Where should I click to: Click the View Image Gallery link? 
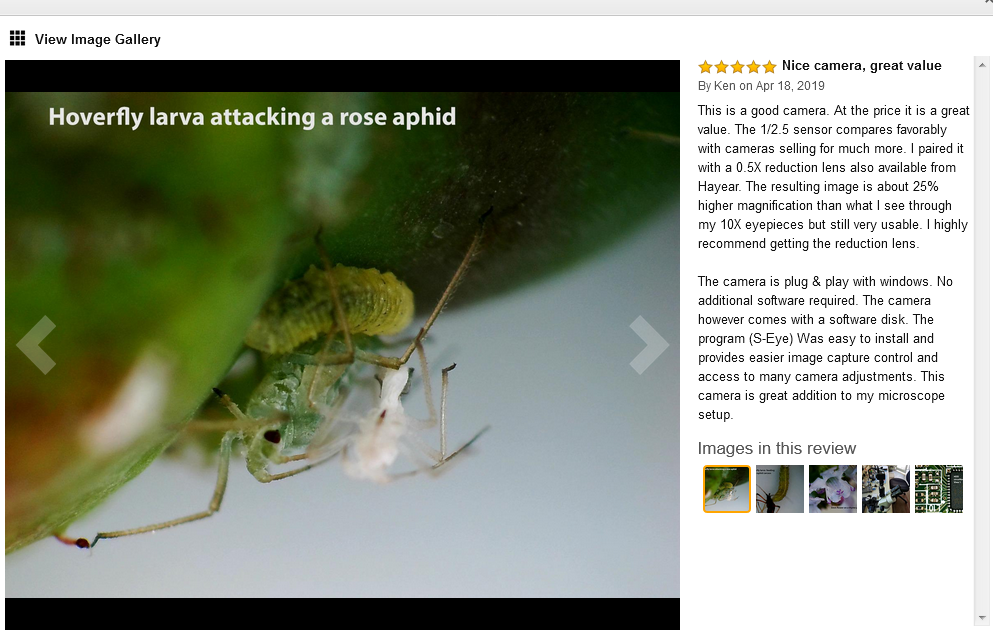(98, 39)
